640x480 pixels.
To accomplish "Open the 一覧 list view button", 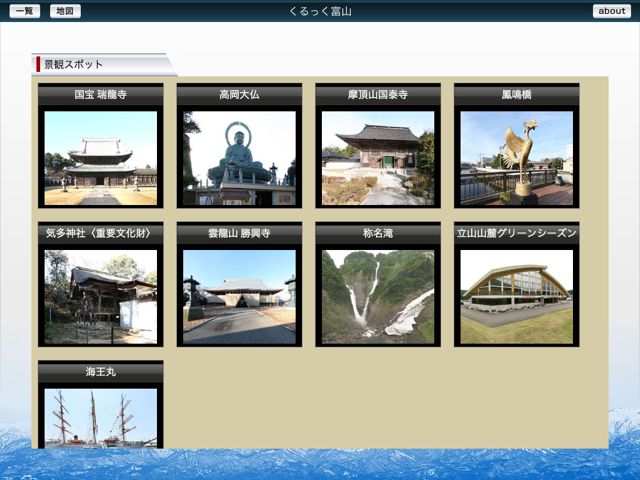I will click(24, 11).
